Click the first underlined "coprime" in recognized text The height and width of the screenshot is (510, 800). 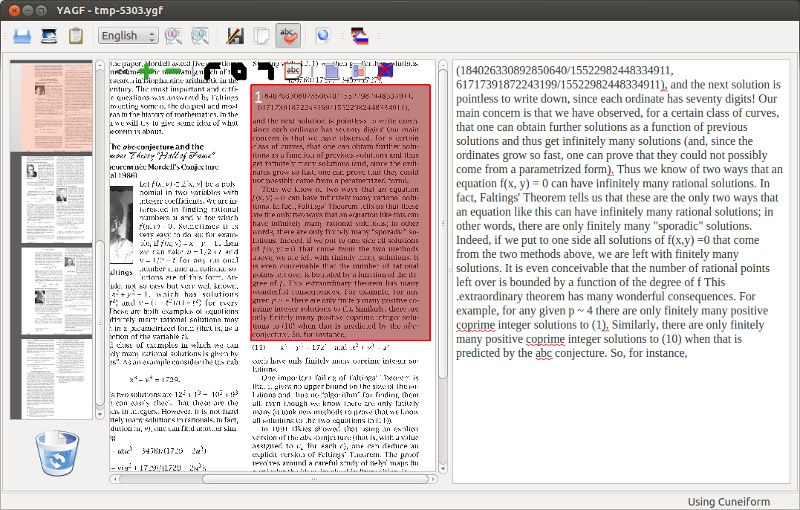[476, 325]
